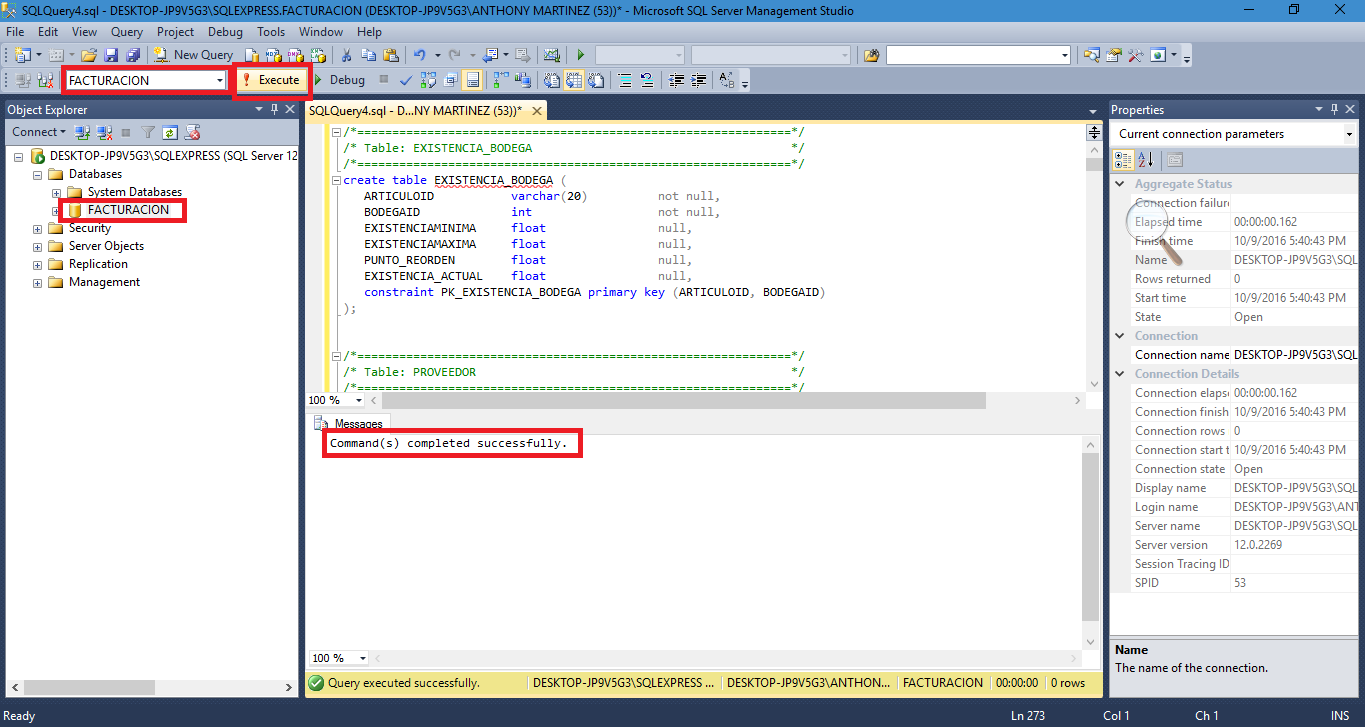Click the Toolbox hammer-and-wrench icon
Viewport: 1365px width, 727px height.
click(x=1135, y=55)
